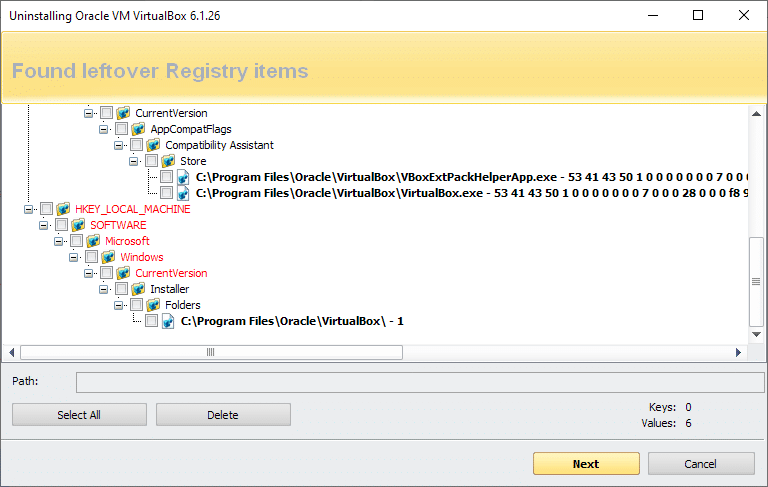
Task: Tick the Folders checkbox
Action: (x=137, y=305)
